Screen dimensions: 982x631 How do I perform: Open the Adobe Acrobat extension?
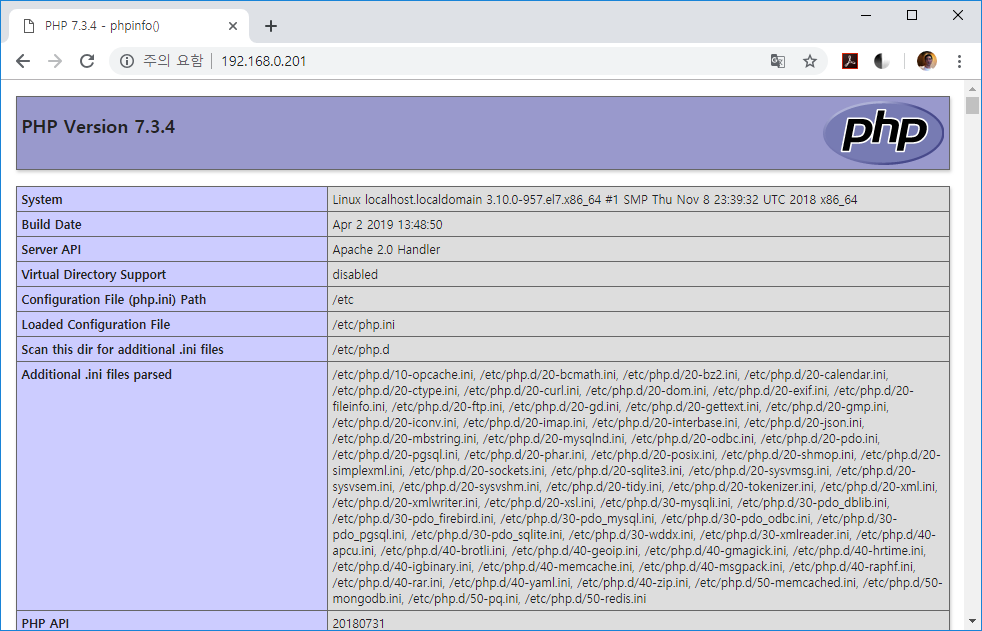(x=850, y=61)
